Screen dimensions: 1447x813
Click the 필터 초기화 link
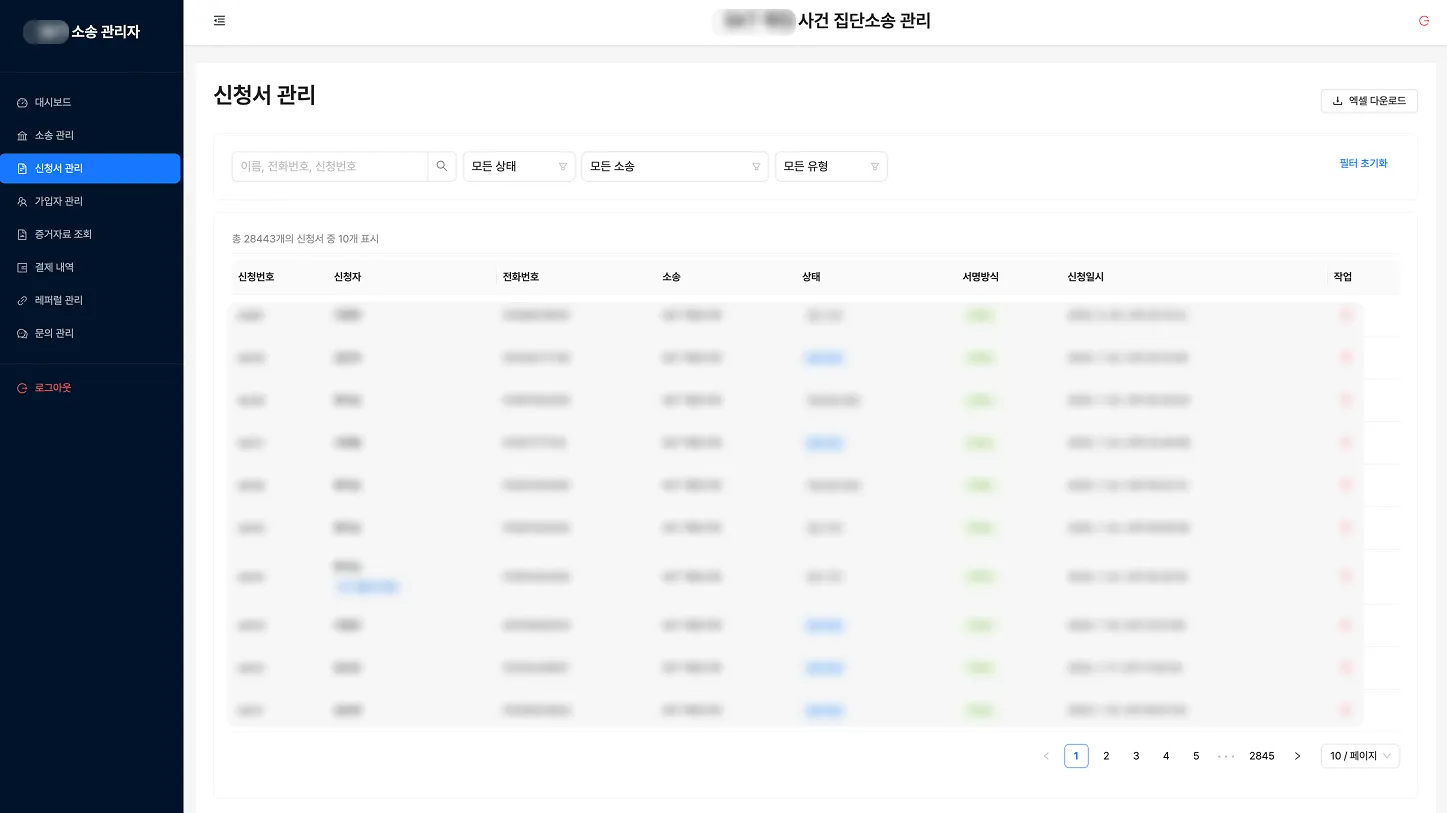click(1363, 163)
